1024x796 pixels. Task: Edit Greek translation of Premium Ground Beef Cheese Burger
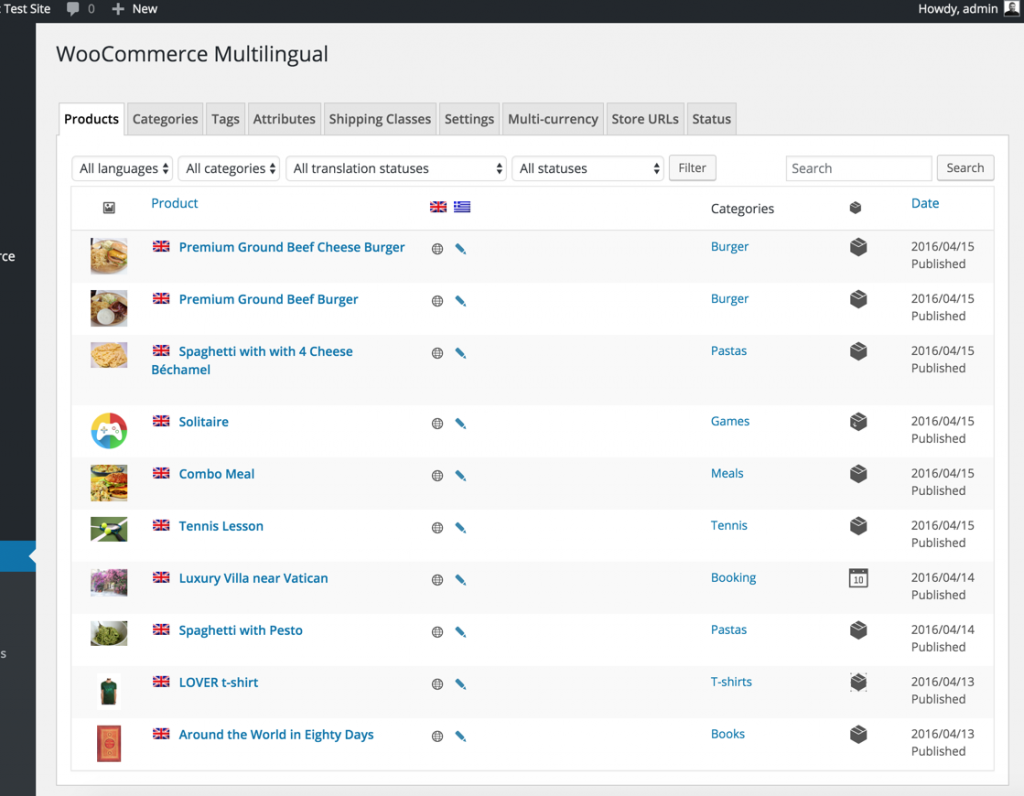point(460,249)
